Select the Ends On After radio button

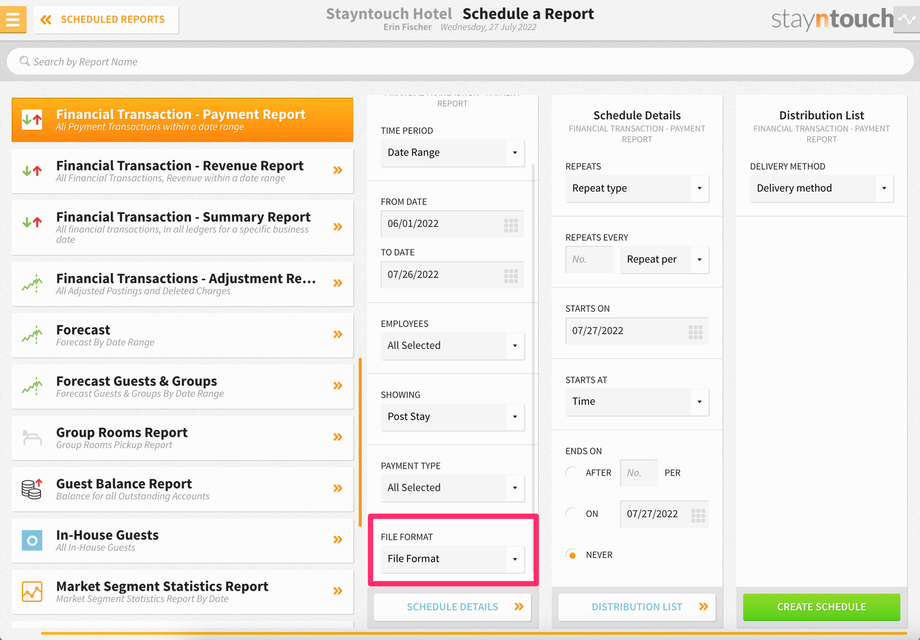click(572, 472)
